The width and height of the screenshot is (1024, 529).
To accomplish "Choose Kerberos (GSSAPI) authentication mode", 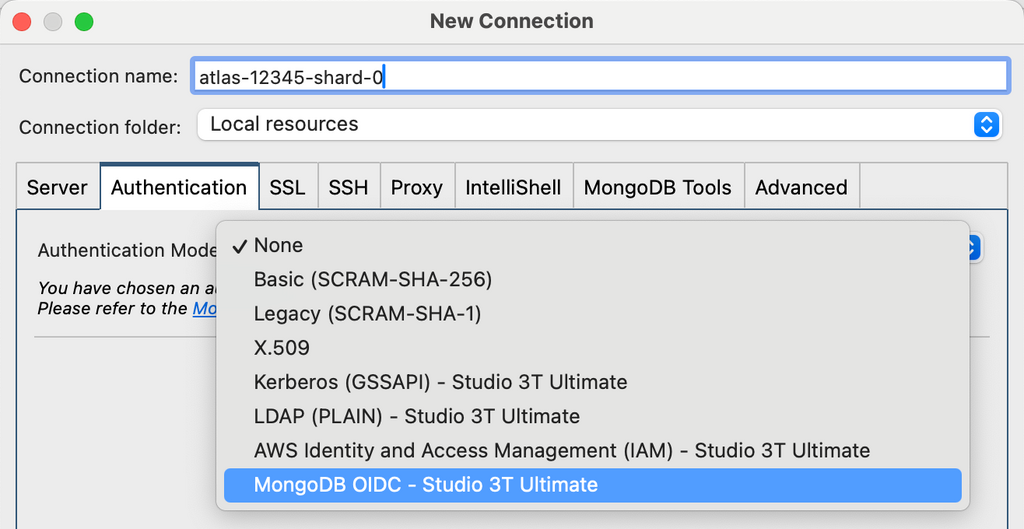I will pyautogui.click(x=440, y=382).
